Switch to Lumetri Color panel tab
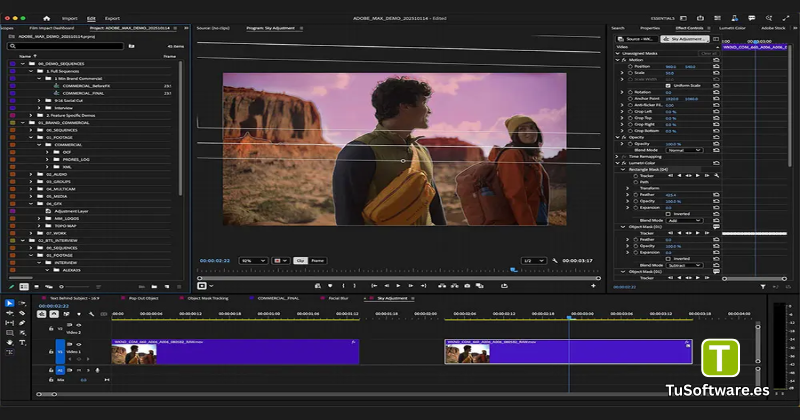Viewport: 800px width, 420px height. click(732, 28)
